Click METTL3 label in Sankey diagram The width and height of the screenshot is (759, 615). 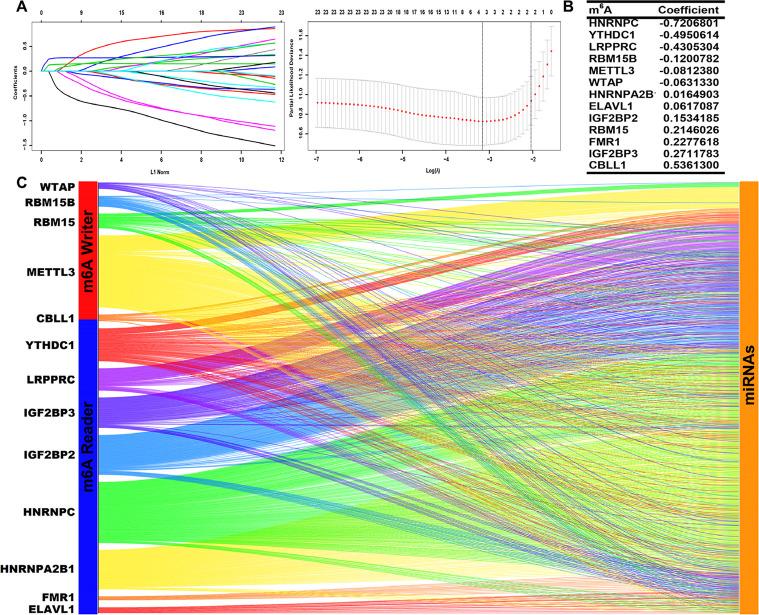[x=51, y=272]
